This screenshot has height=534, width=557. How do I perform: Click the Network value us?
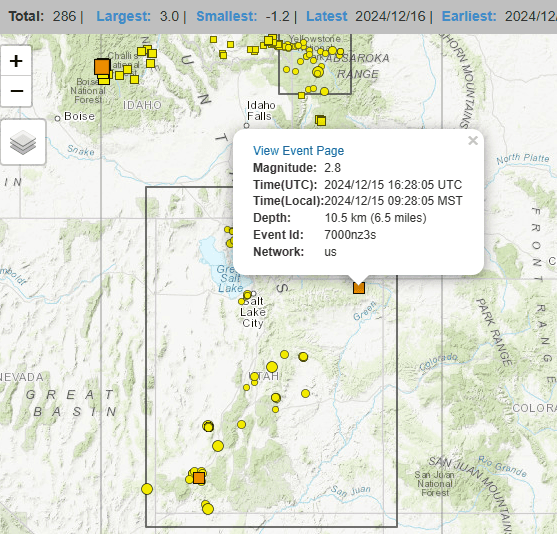tap(330, 252)
